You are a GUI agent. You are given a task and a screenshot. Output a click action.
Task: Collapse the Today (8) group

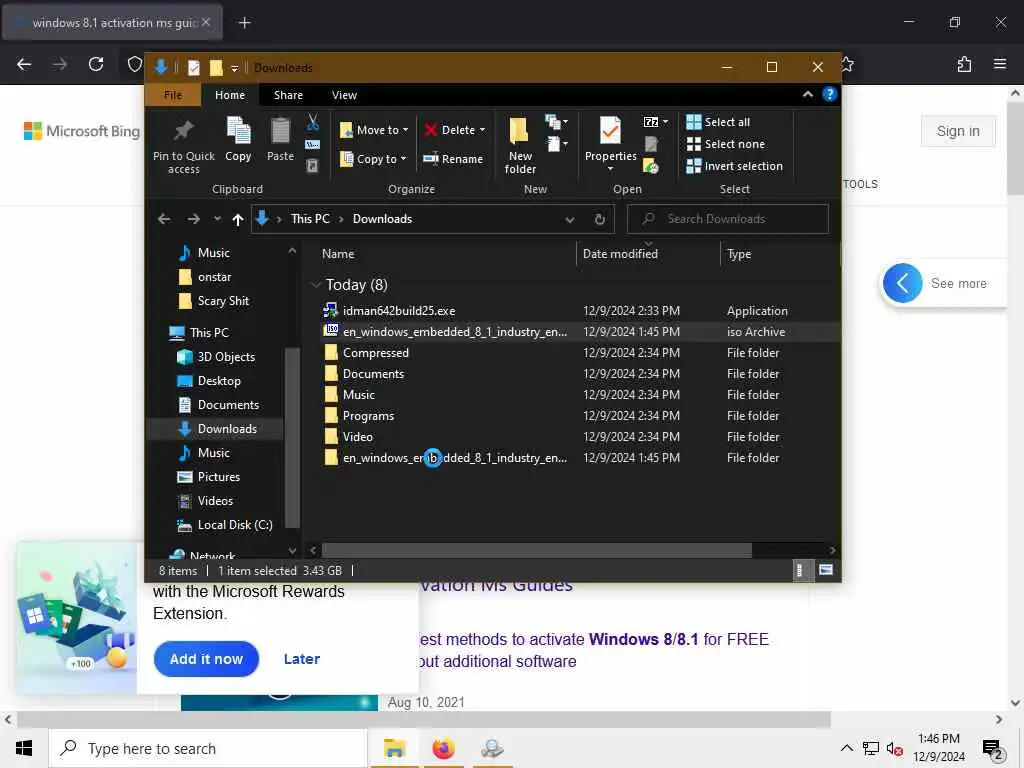pyautogui.click(x=316, y=285)
